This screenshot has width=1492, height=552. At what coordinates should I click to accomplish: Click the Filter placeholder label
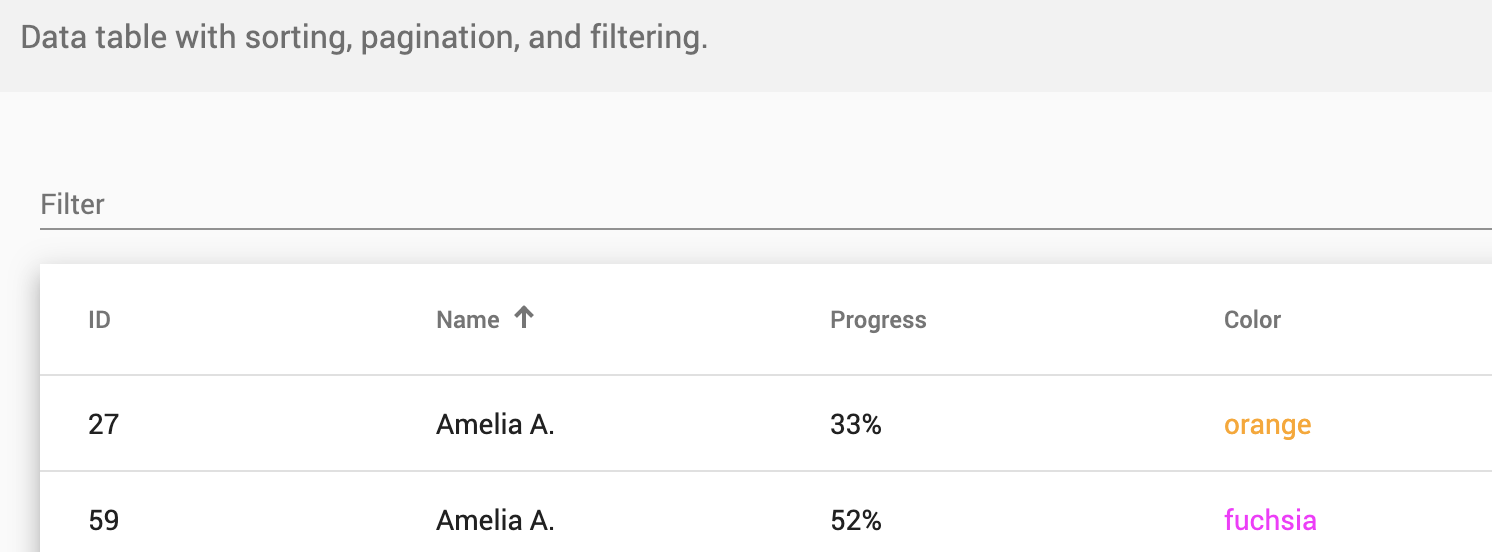[x=72, y=205]
